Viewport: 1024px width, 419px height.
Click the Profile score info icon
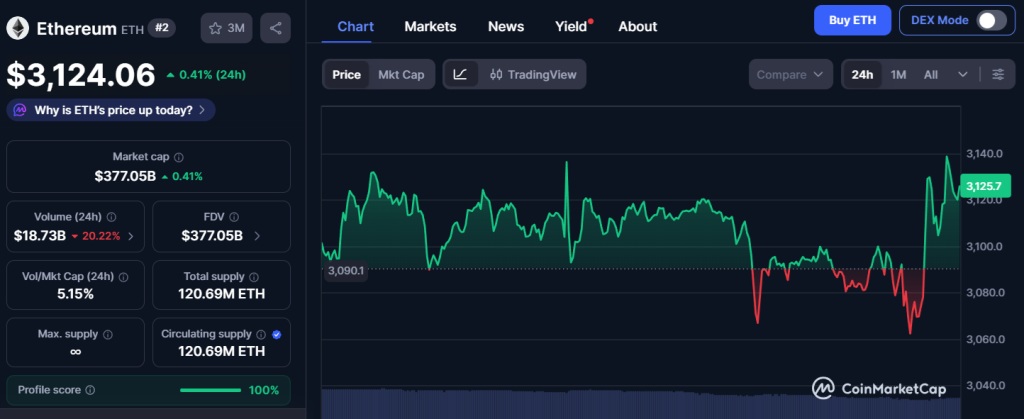pos(90,390)
